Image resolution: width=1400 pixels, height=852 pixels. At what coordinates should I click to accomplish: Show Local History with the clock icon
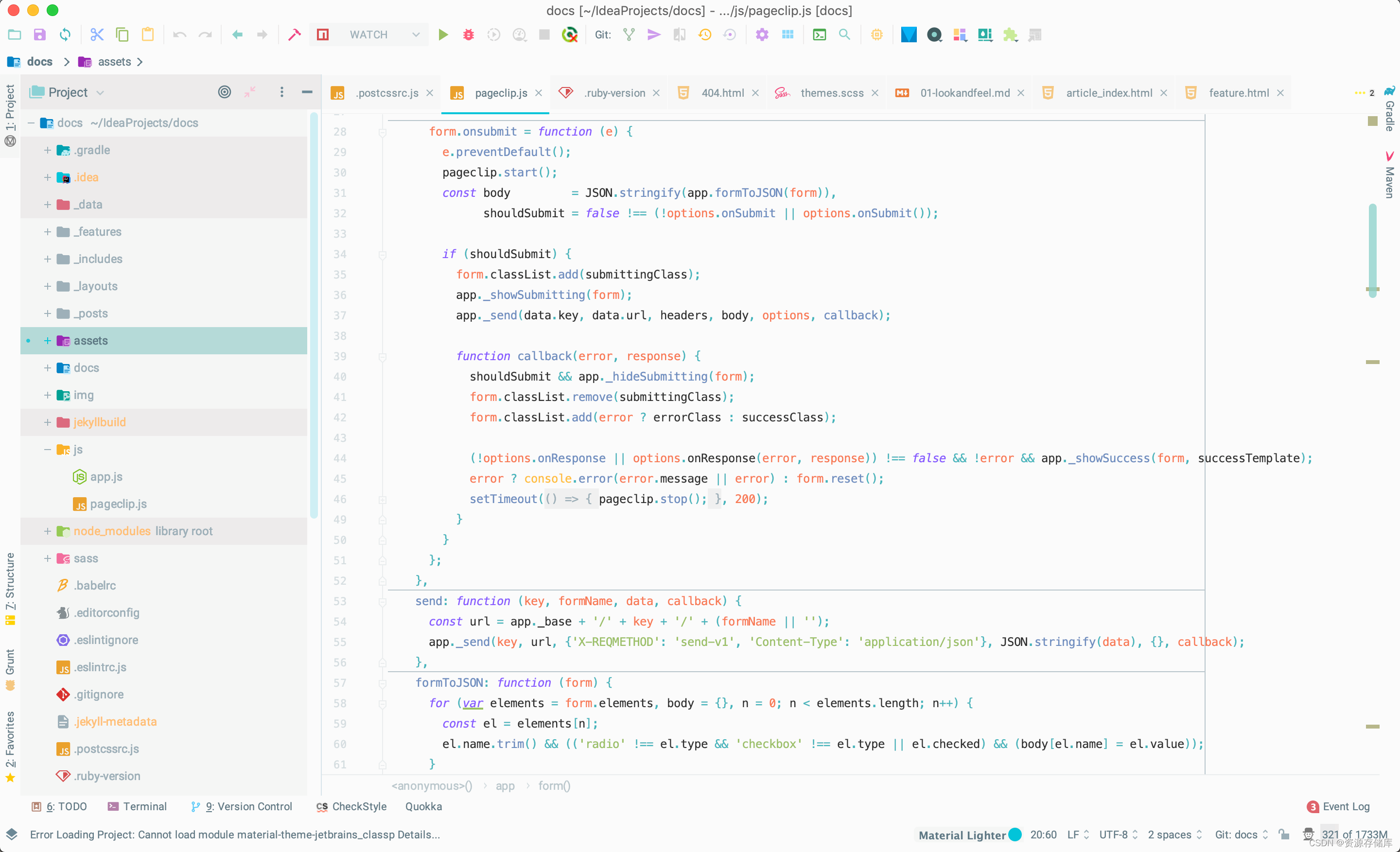[704, 35]
